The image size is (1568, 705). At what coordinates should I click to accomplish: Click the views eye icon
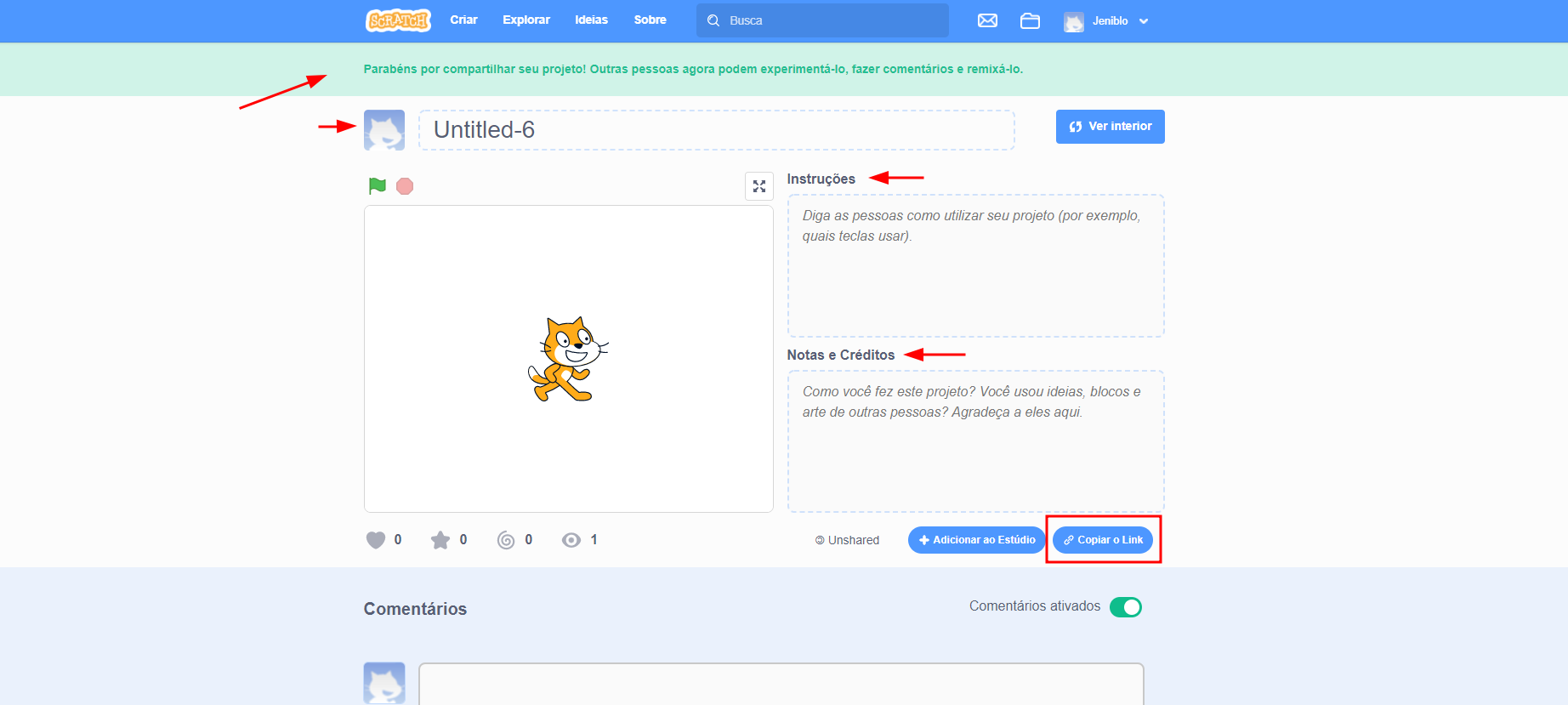(571, 540)
